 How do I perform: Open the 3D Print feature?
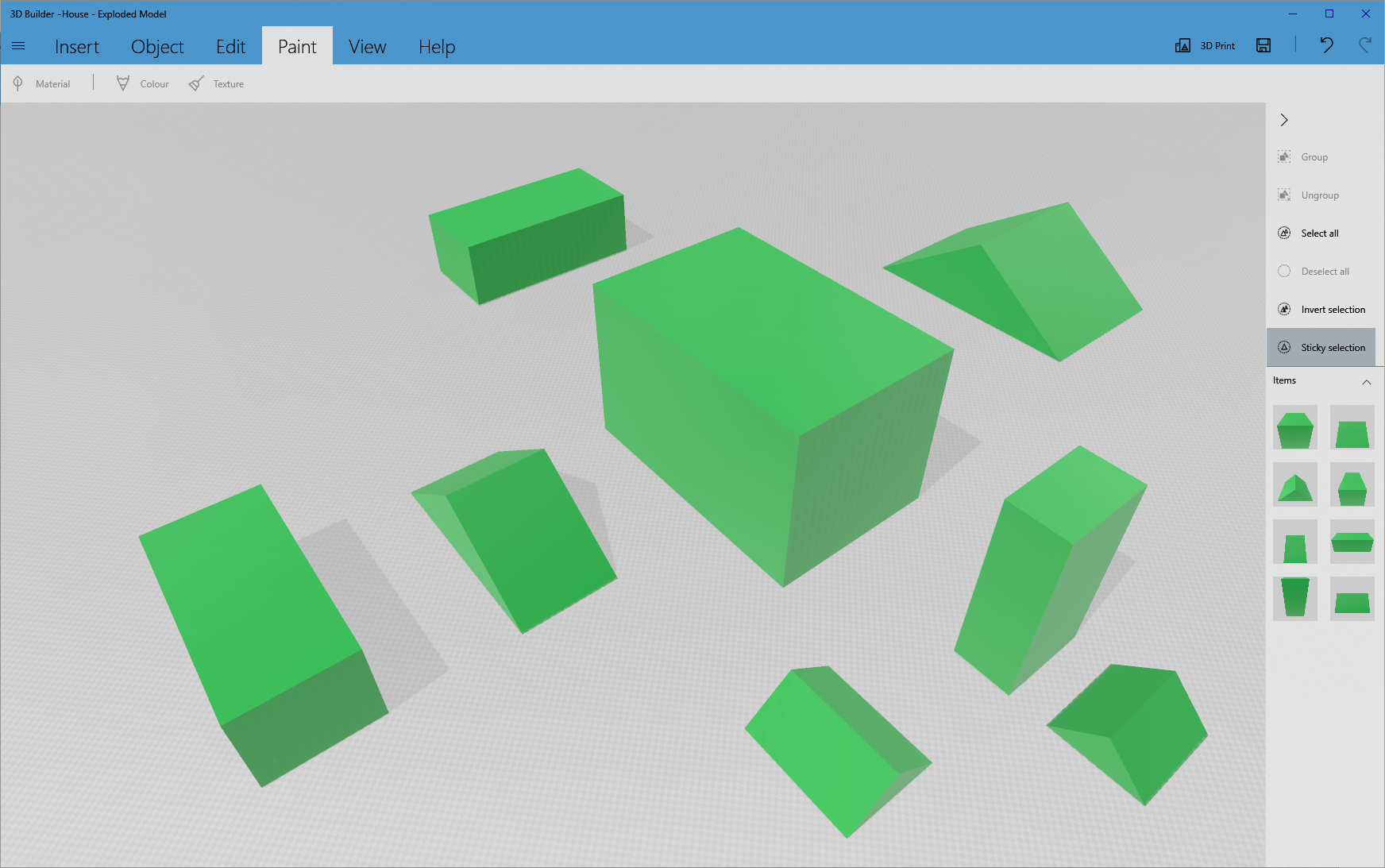tap(1204, 45)
